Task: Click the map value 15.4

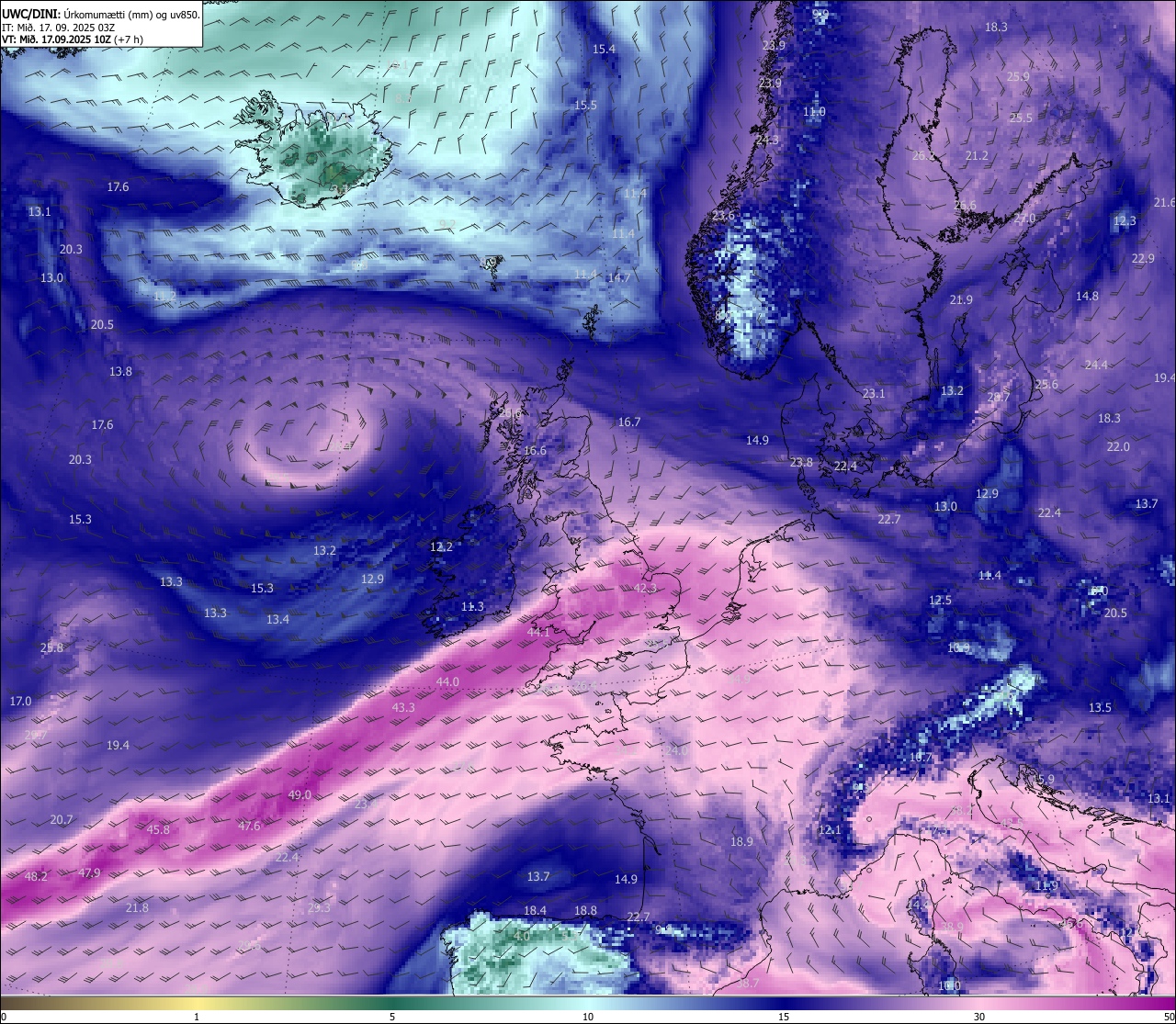Action: (x=604, y=49)
